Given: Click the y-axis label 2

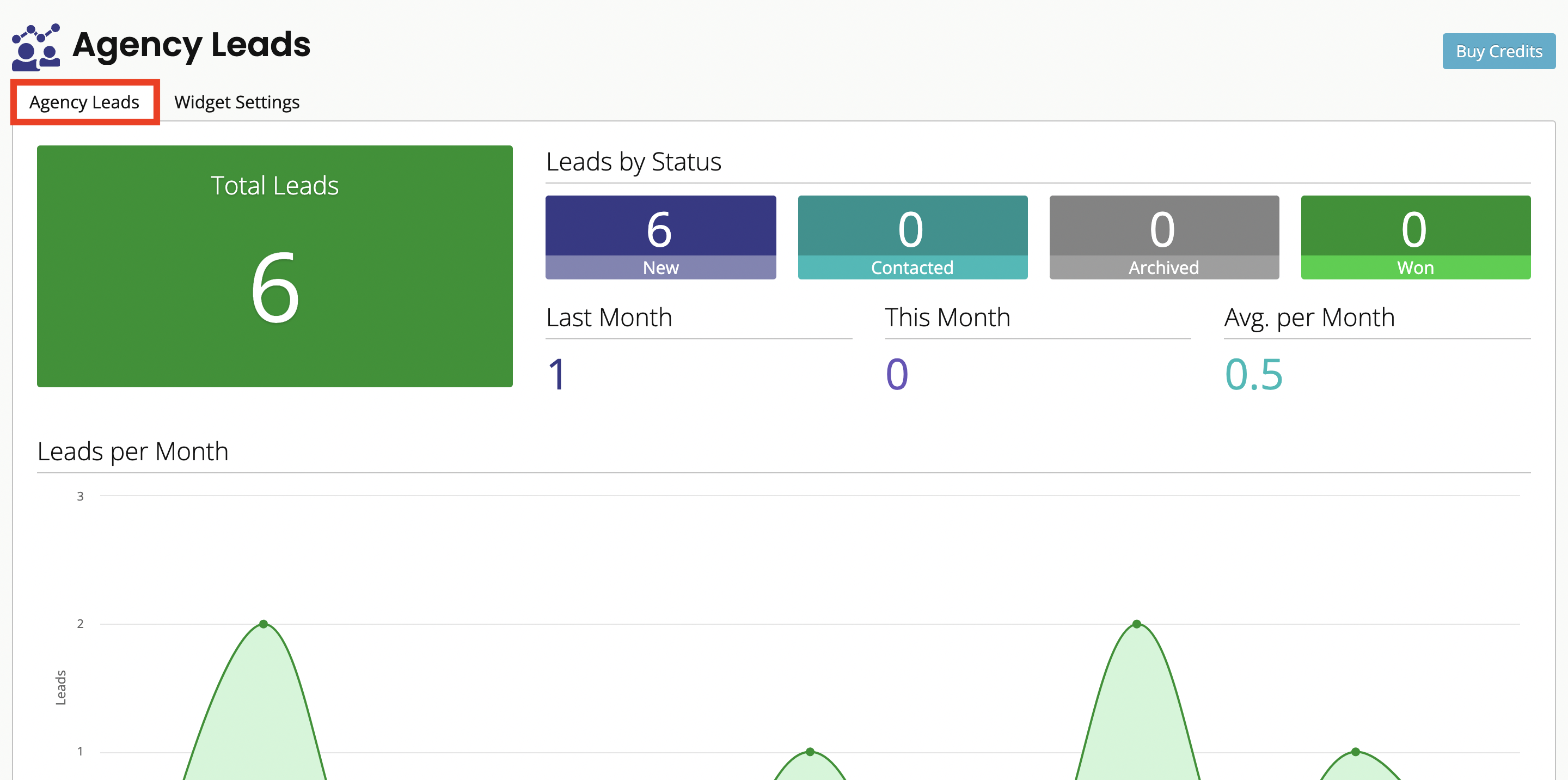Looking at the screenshot, I should click(x=79, y=624).
